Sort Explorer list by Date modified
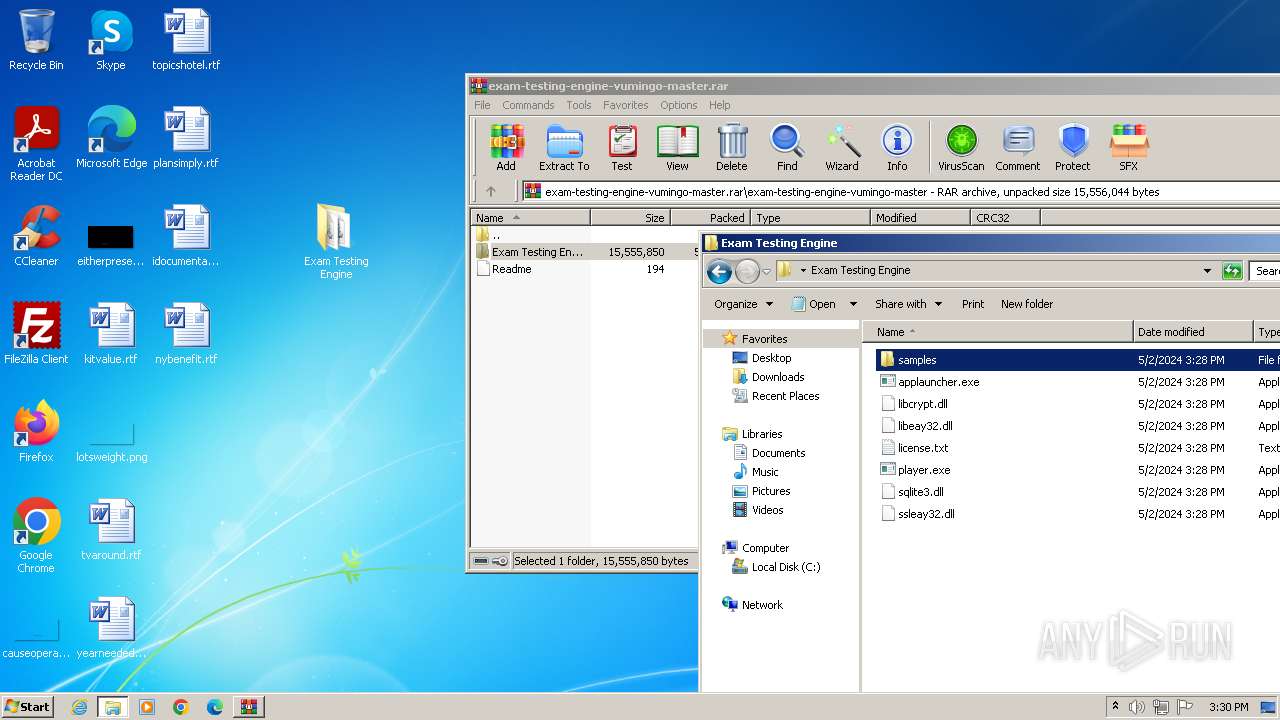Image resolution: width=1280 pixels, height=720 pixels. tap(1193, 332)
